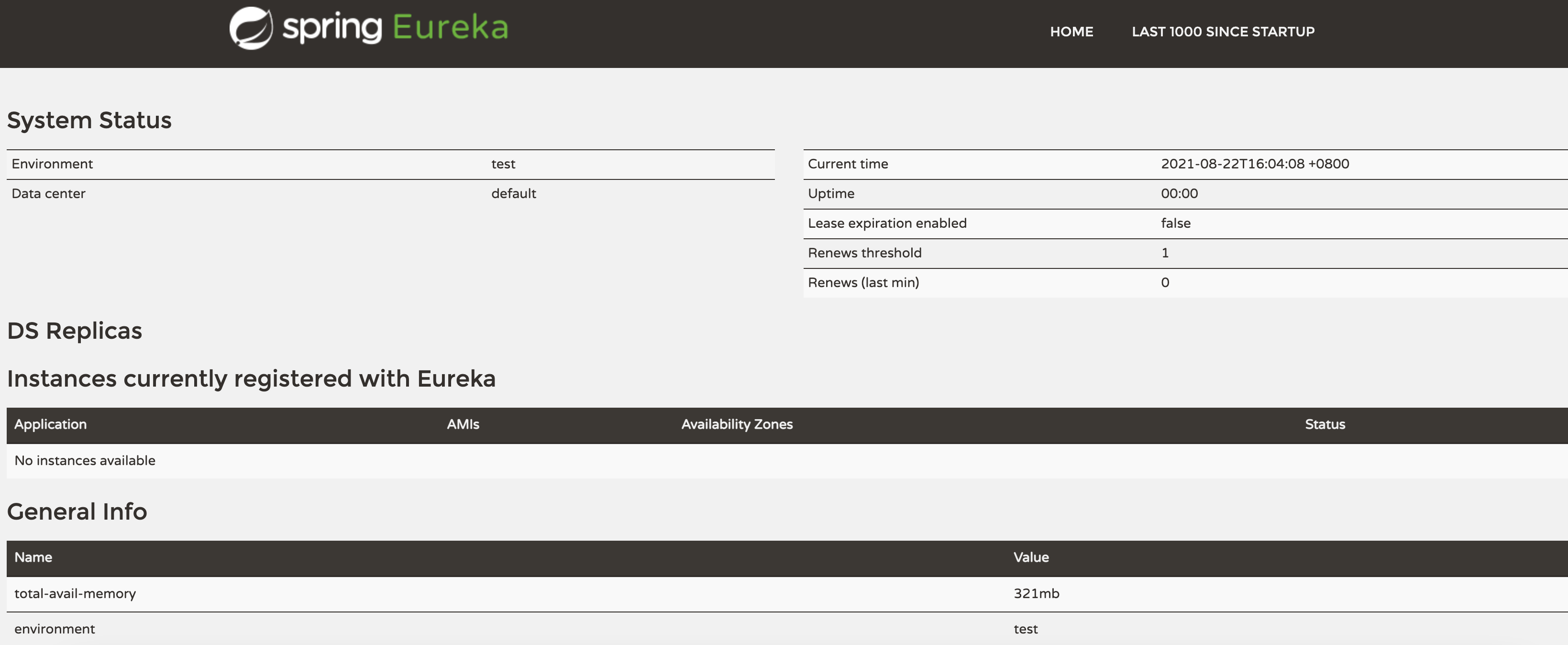Select the Renews threshold value 1
The image size is (1568, 645).
1165,253
